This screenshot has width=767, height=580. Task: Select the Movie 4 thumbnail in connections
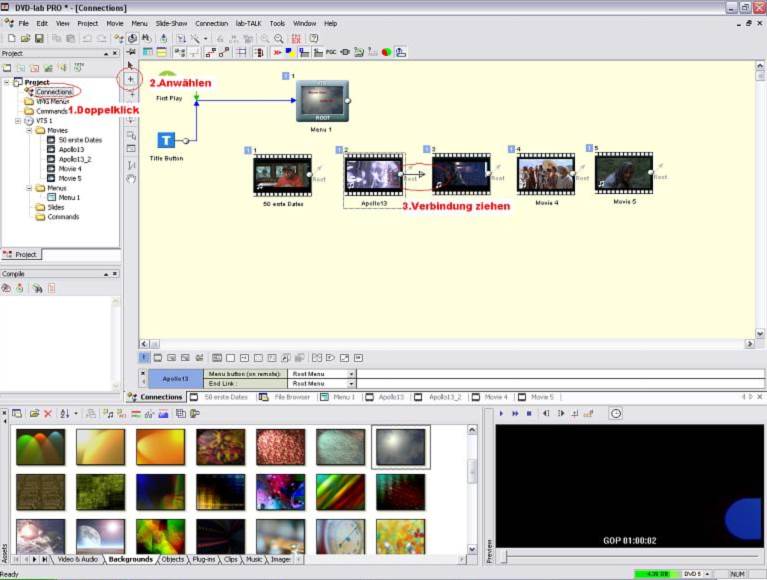click(x=546, y=174)
